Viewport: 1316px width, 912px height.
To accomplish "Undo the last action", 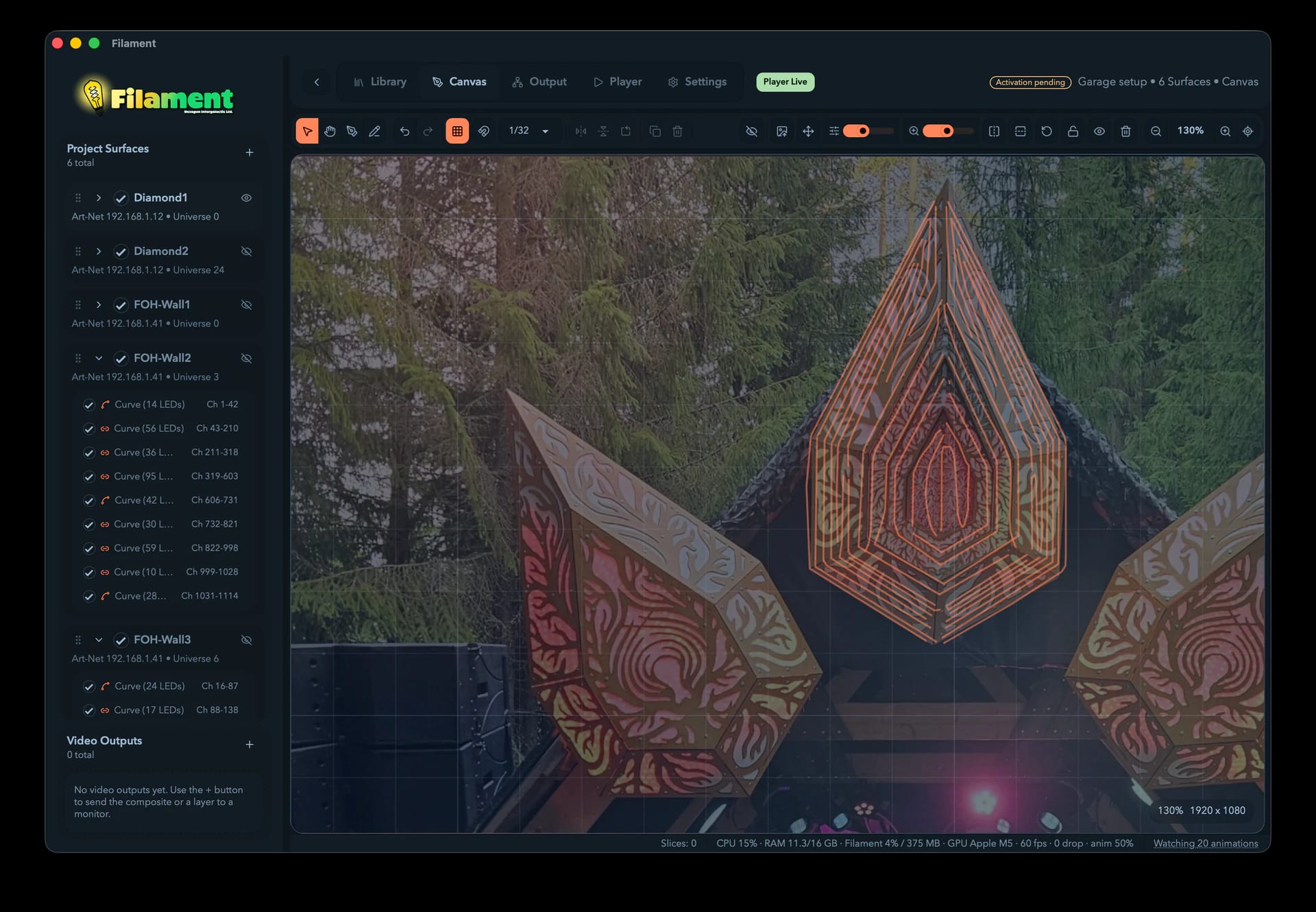I will coord(405,131).
